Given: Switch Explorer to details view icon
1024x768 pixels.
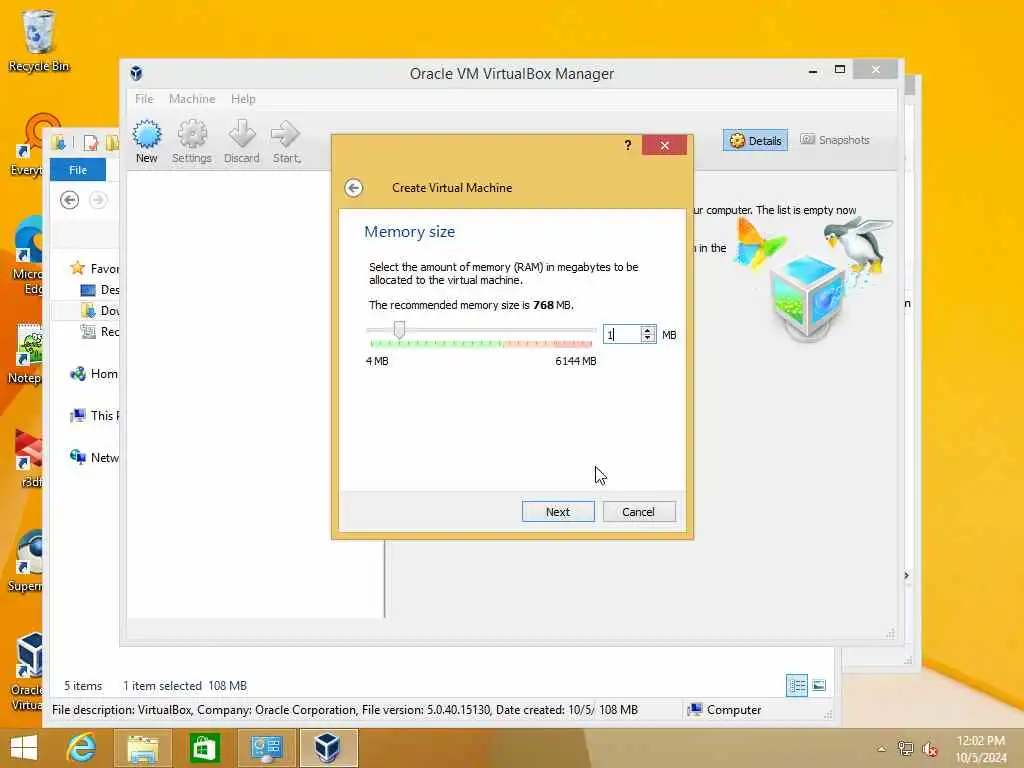Looking at the screenshot, I should (797, 686).
